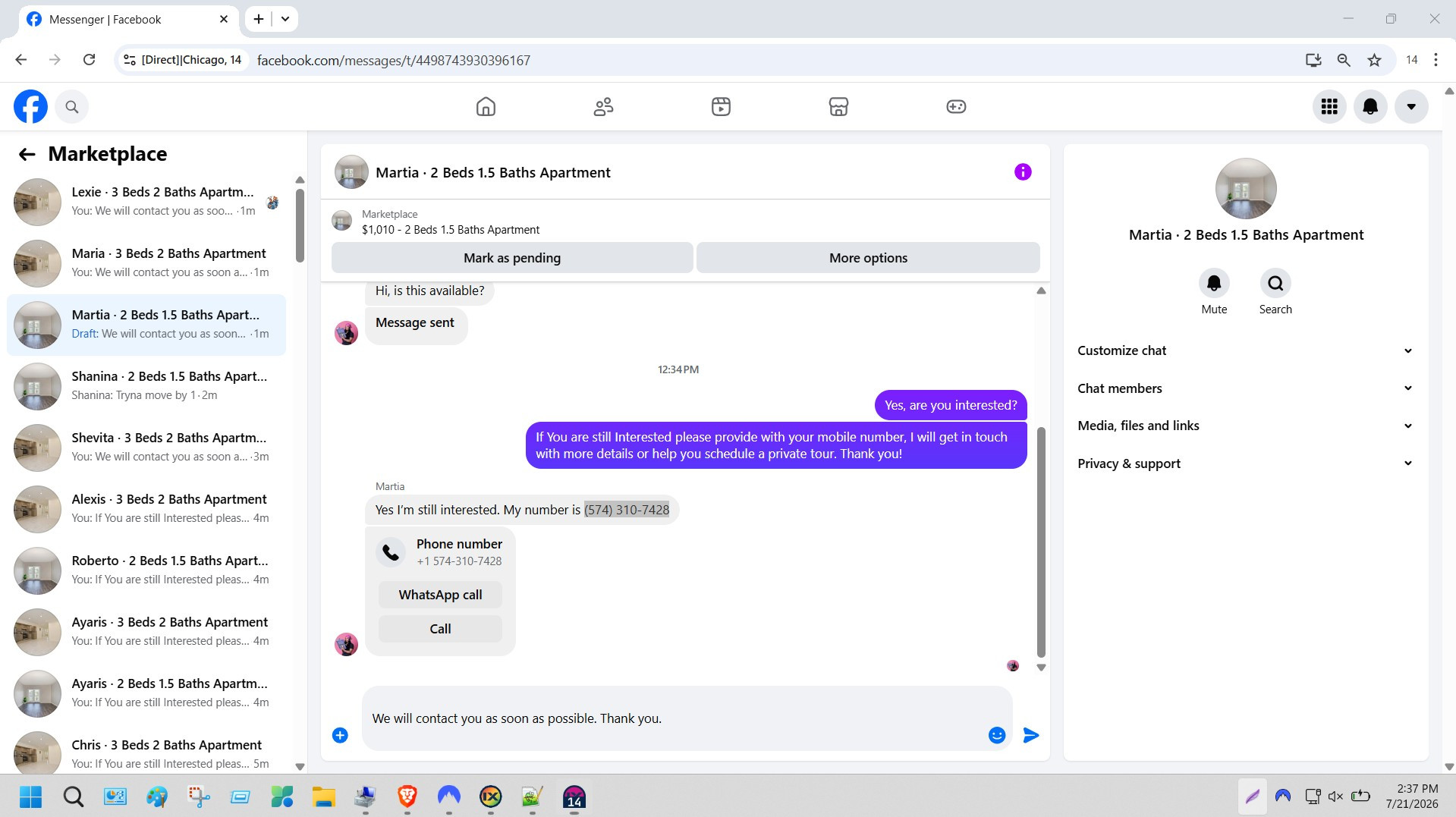Open Maria 3 Beds 2 Baths conversation
Screen dimensions: 1456x817
(146, 263)
